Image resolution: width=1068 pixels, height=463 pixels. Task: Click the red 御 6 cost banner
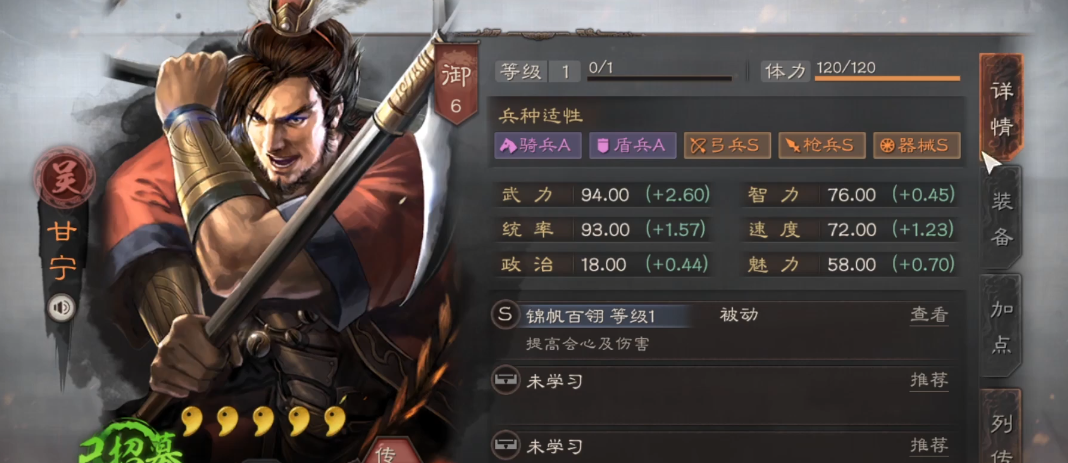pyautogui.click(x=456, y=84)
